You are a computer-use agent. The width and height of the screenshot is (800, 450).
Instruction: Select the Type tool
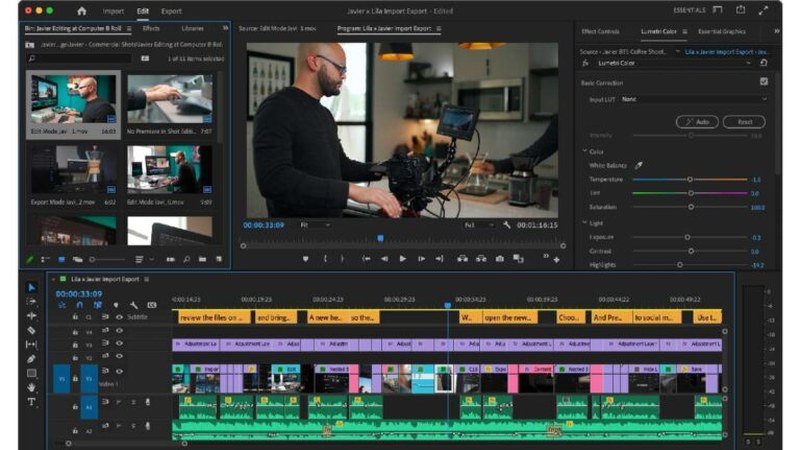[32, 402]
